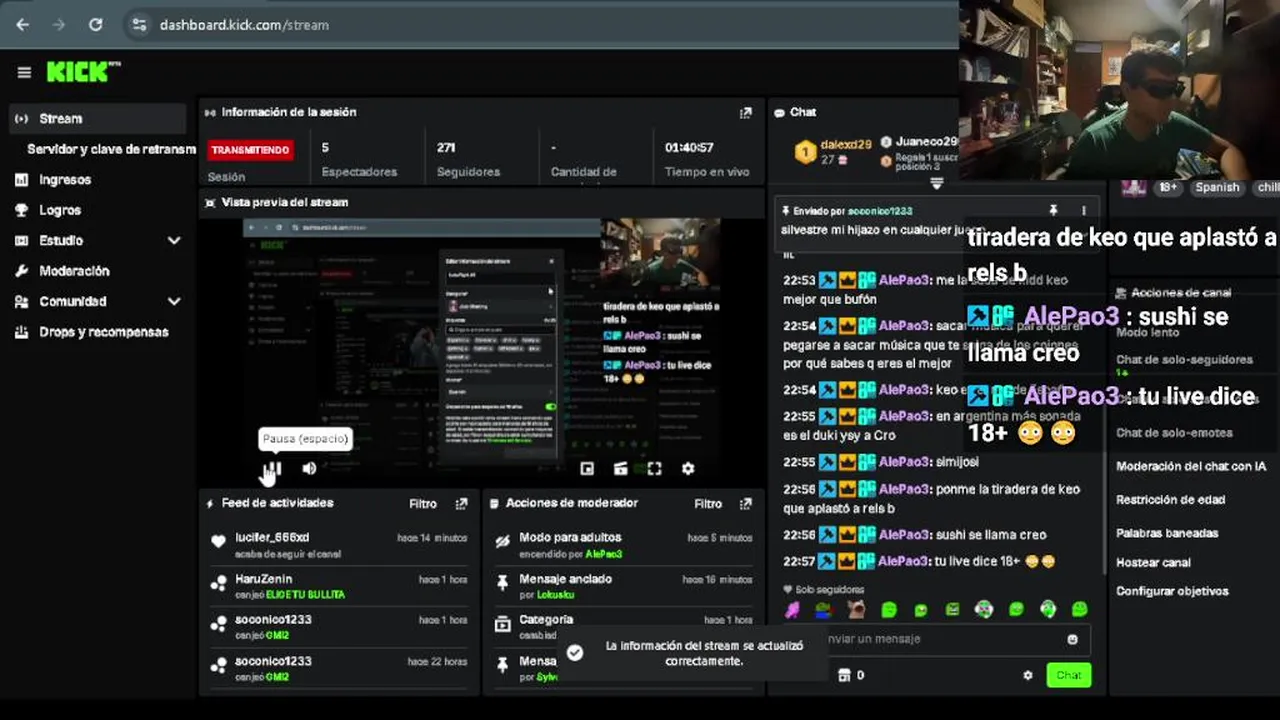Click pin icon beside Mensaje anclado by Lokusku
The width and height of the screenshot is (1280, 720).
pos(503,583)
